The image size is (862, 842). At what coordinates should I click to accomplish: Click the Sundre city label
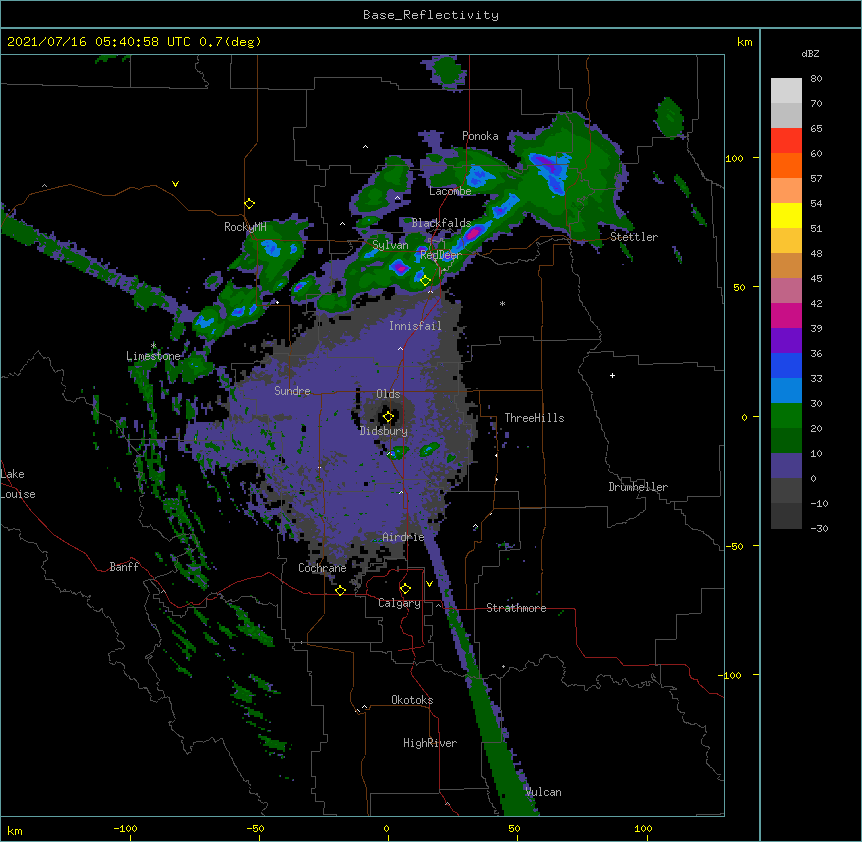[292, 391]
